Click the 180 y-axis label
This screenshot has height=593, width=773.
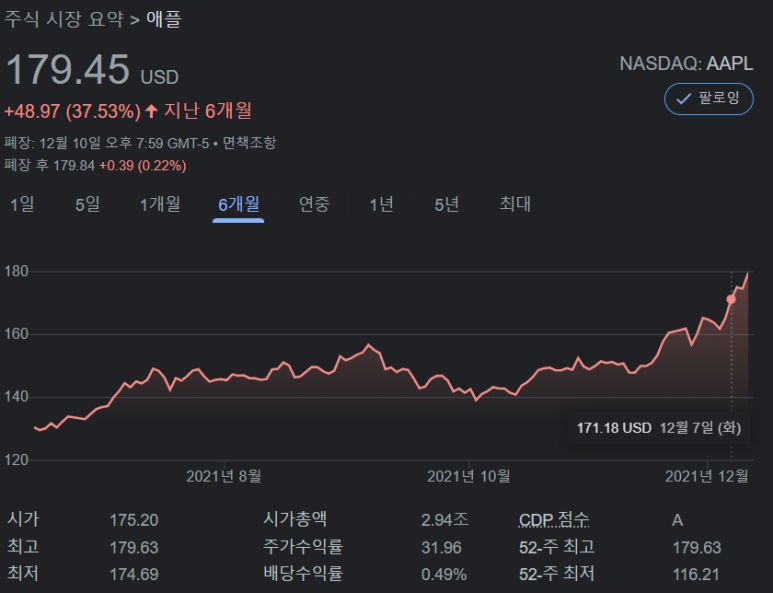pyautogui.click(x=16, y=271)
